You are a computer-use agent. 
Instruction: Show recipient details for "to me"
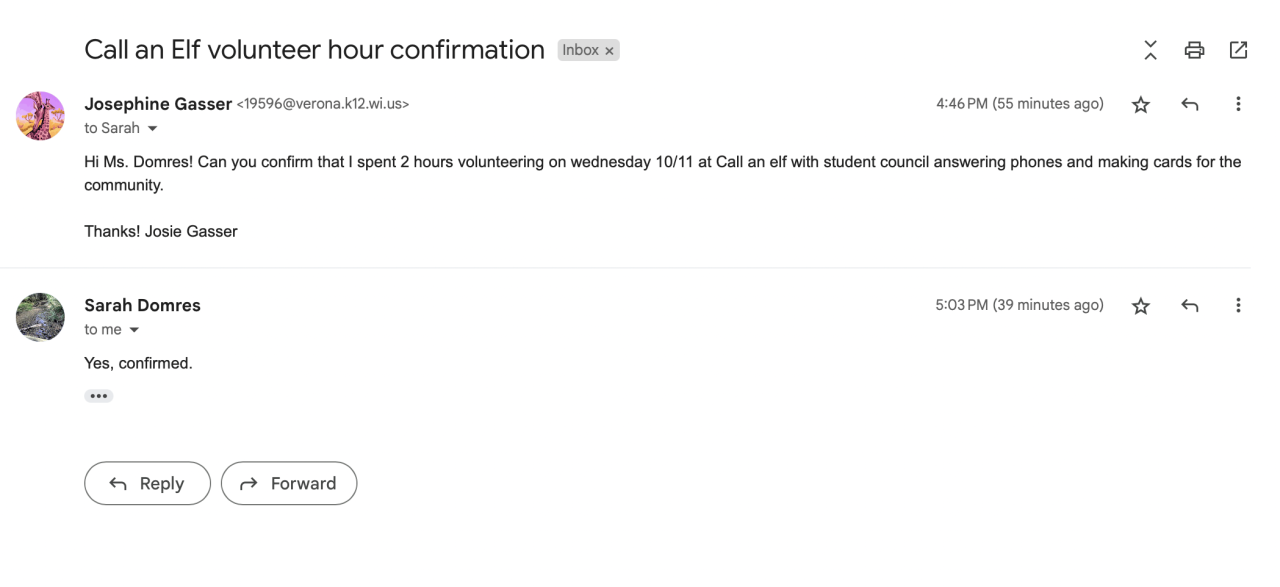click(x=134, y=331)
